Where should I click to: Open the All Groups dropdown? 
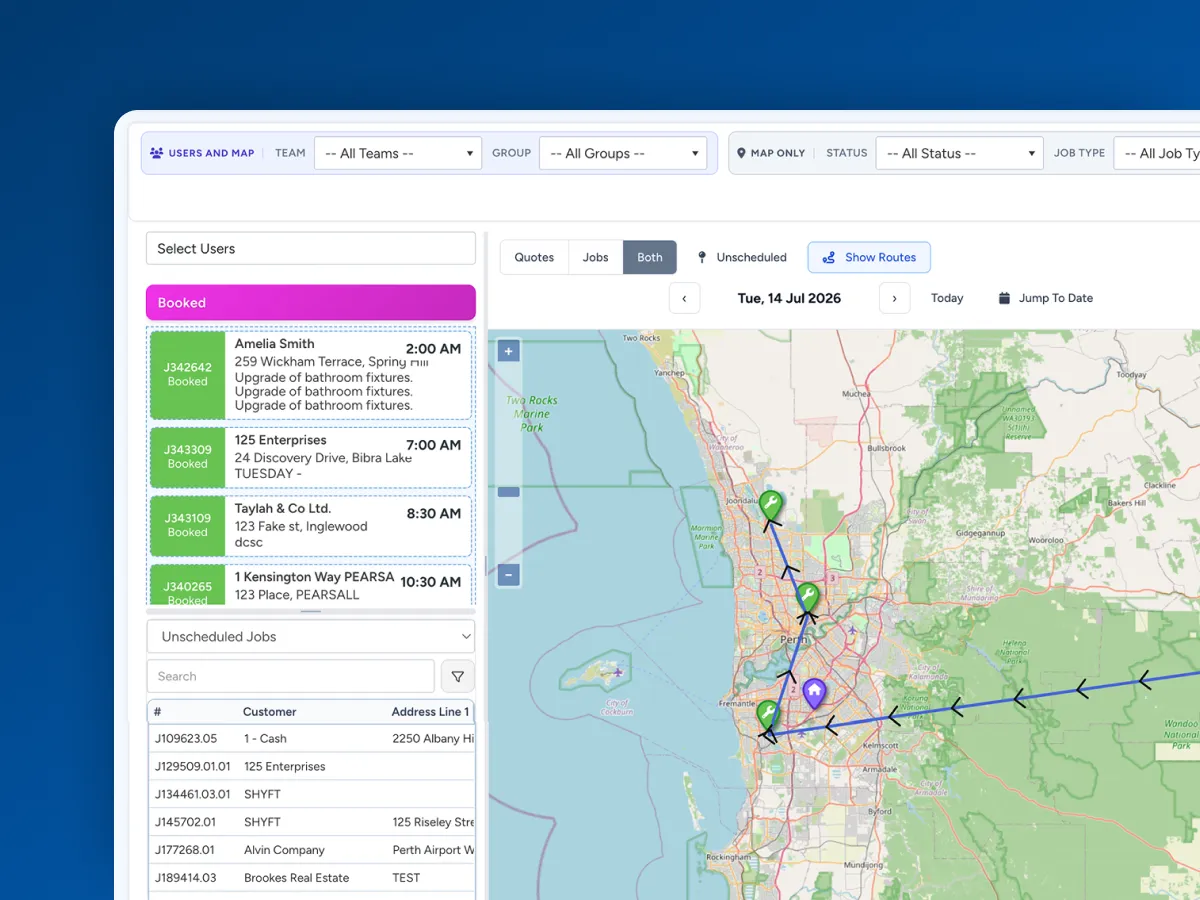click(623, 153)
